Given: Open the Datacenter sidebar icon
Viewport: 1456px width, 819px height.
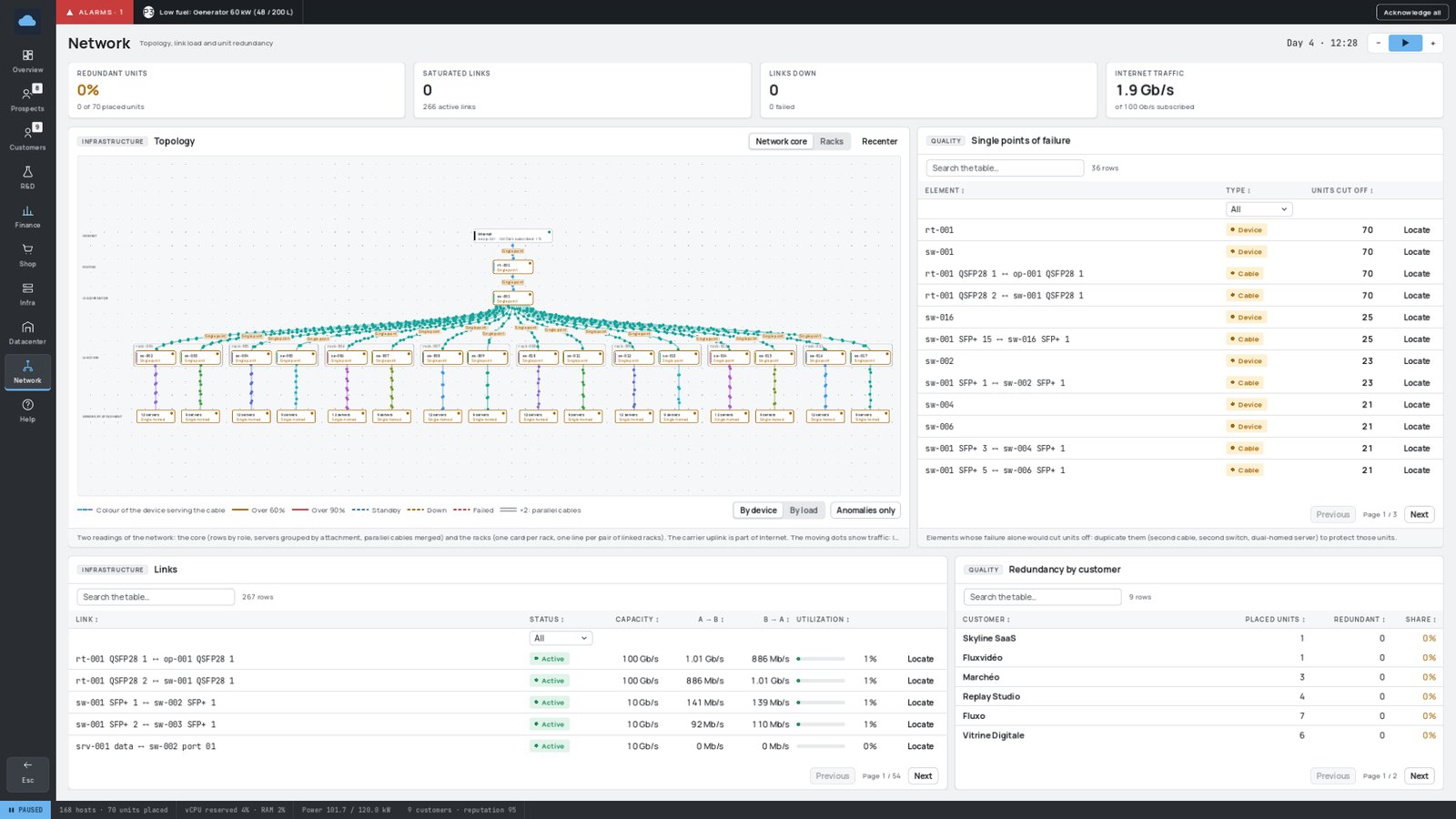Looking at the screenshot, I should (27, 328).
